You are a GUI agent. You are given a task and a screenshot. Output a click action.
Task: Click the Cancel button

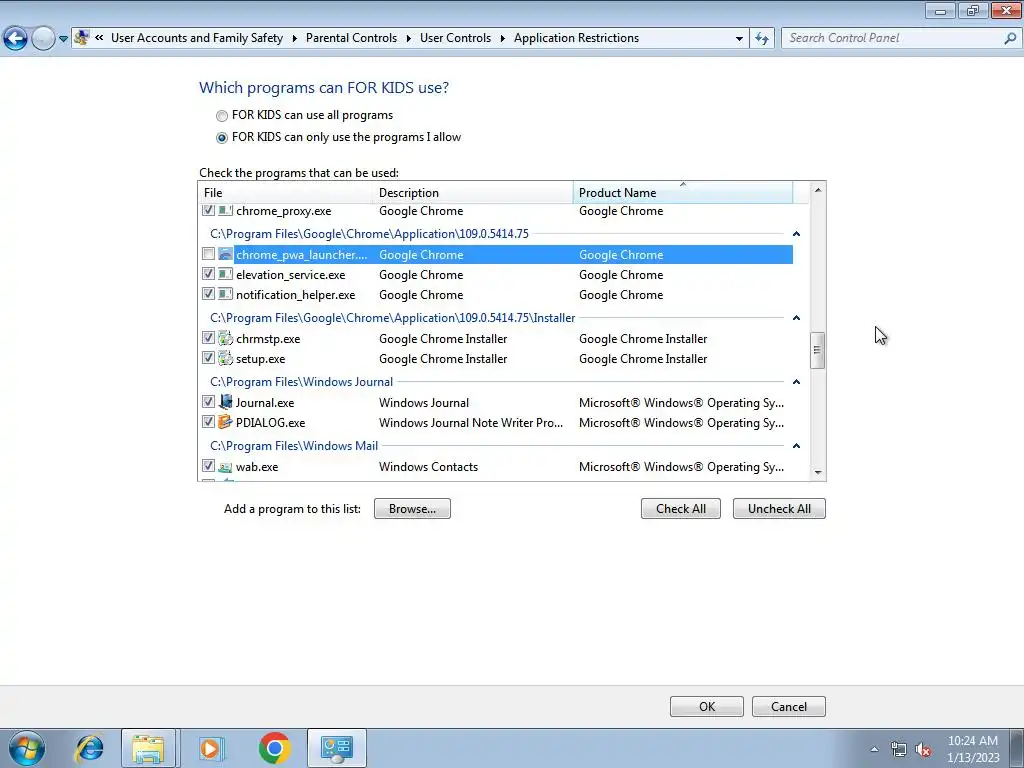click(x=789, y=707)
